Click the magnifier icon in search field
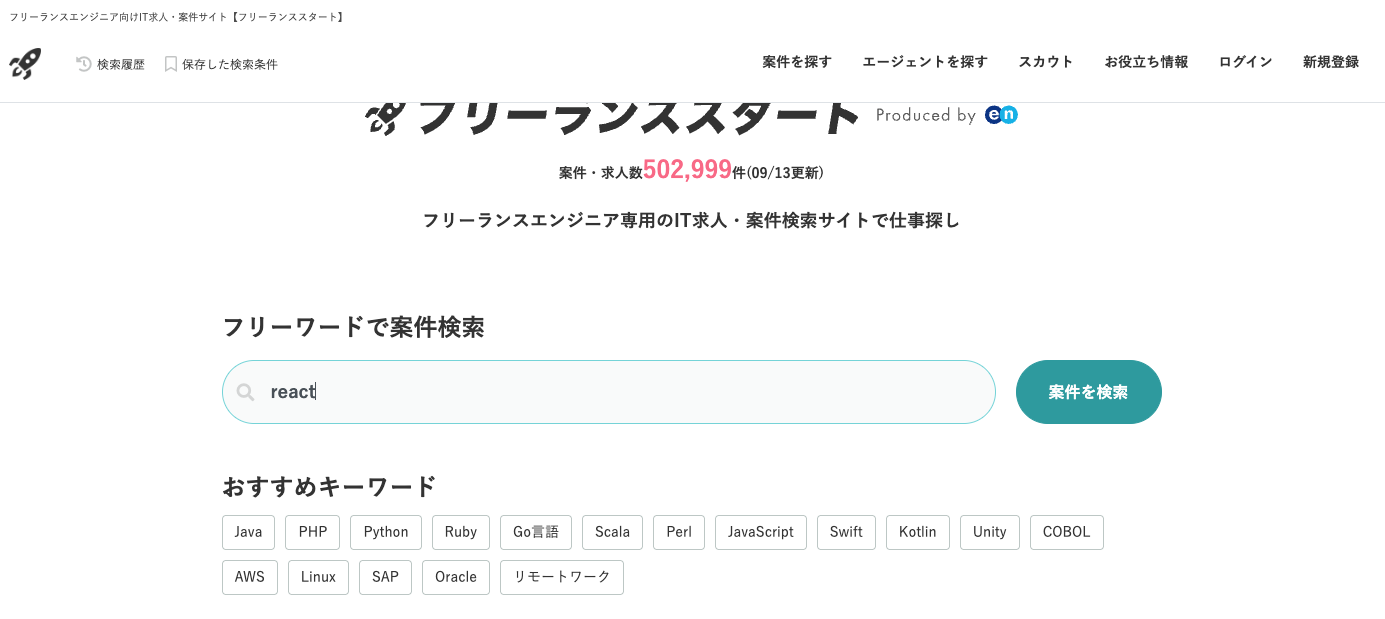The image size is (1385, 619). tap(246, 392)
